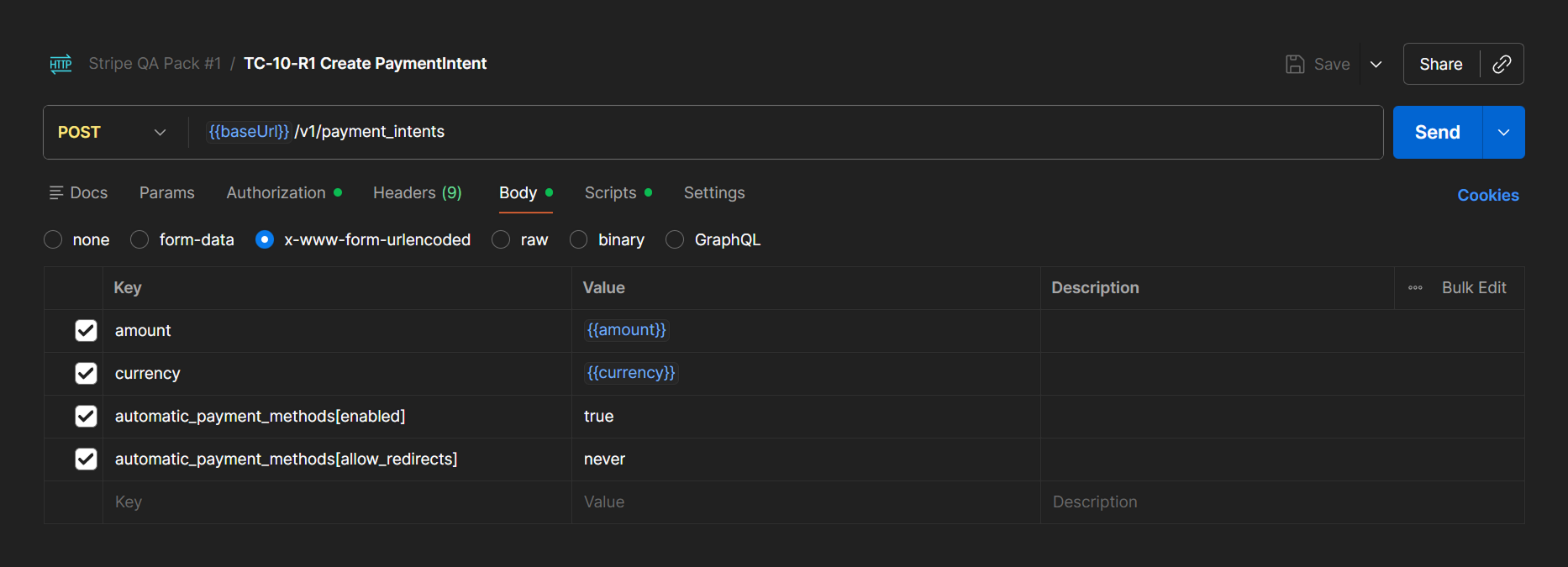Screen dimensions: 1568x567
Task: Select the raw body type
Action: pos(501,240)
